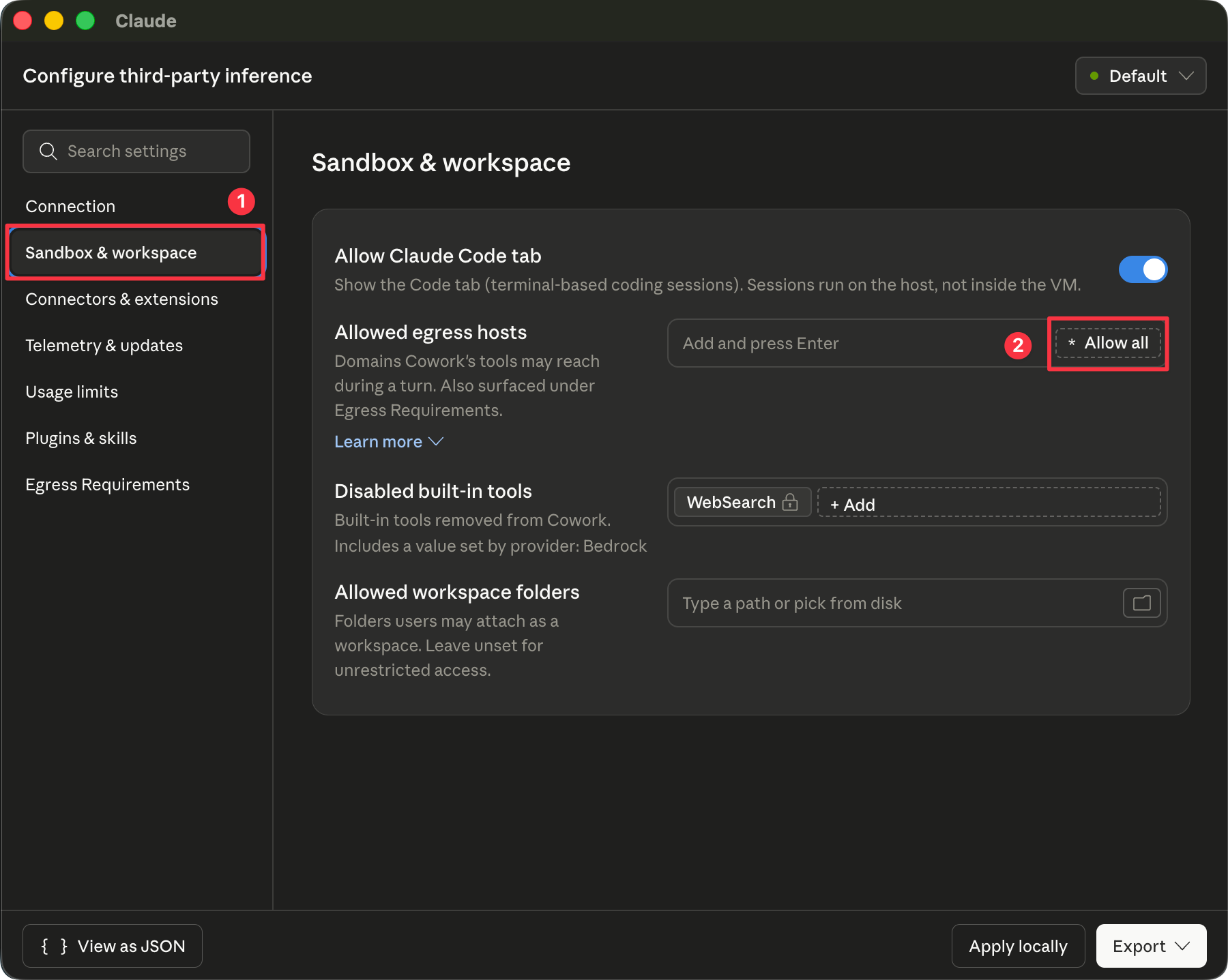Click the 'Allow Claude Code tab' label
Screen dimensions: 1228x980
438,256
